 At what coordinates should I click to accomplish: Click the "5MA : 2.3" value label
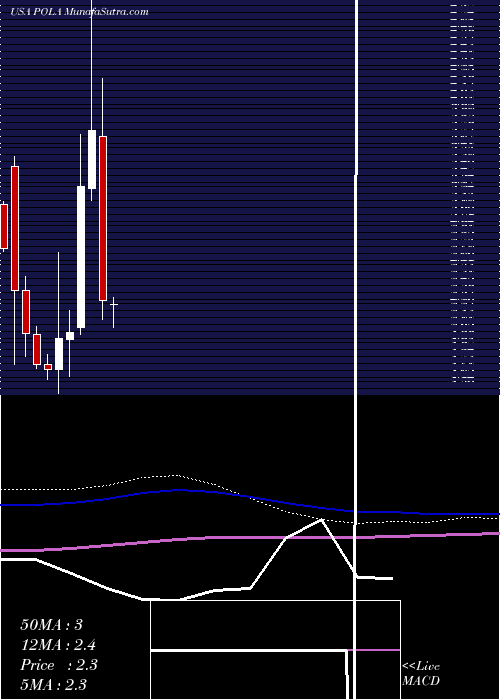[54, 684]
